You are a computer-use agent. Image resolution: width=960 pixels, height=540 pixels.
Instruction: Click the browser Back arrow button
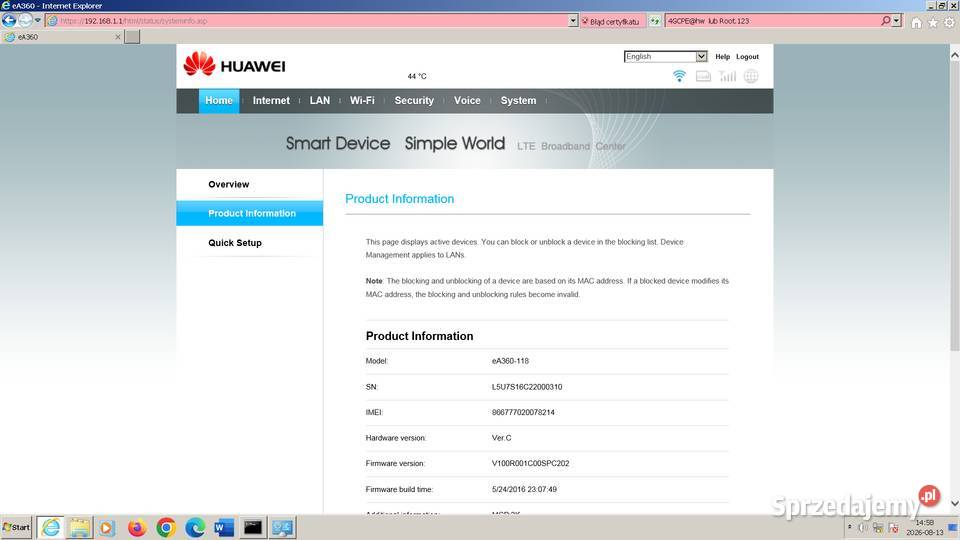9,20
